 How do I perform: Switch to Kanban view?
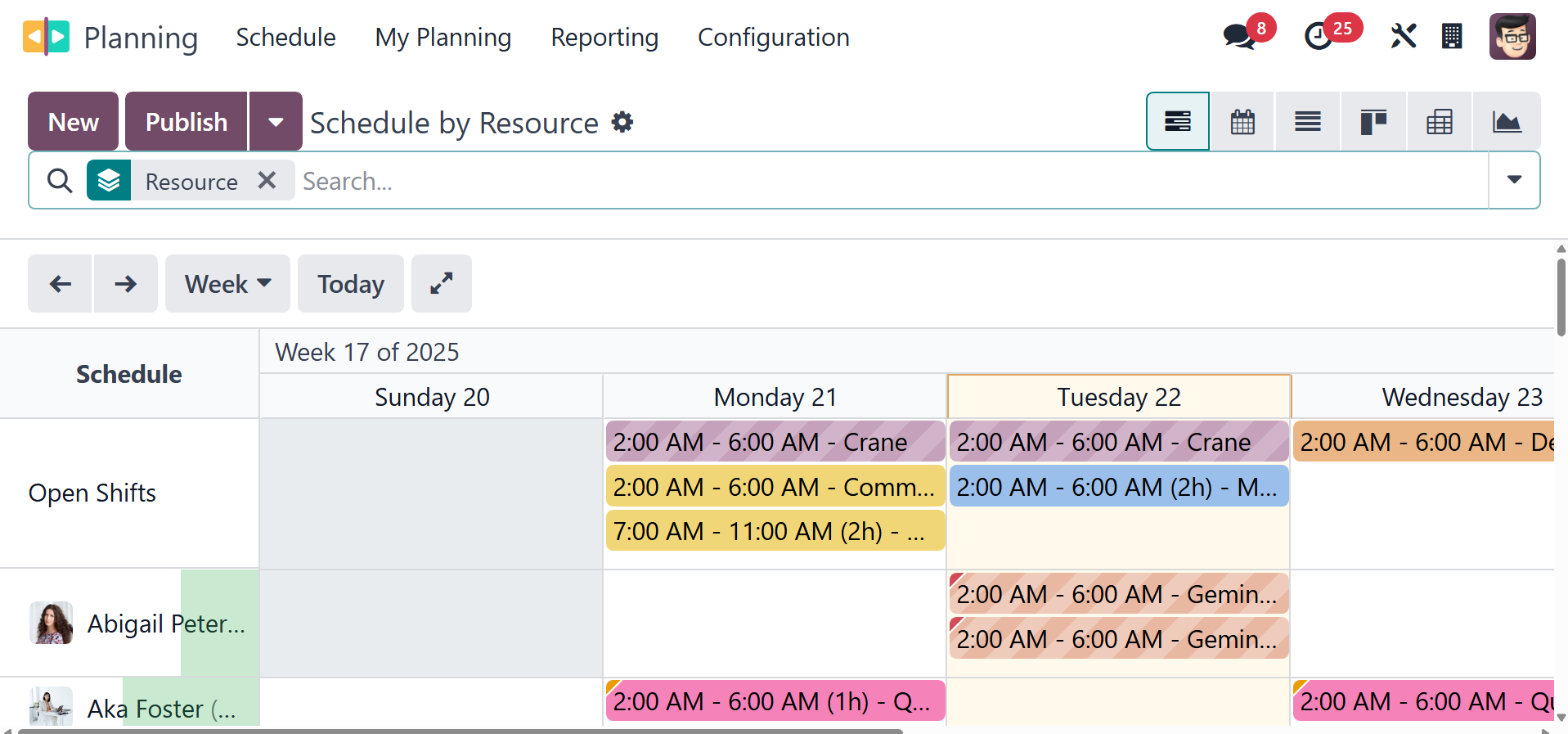click(x=1373, y=122)
